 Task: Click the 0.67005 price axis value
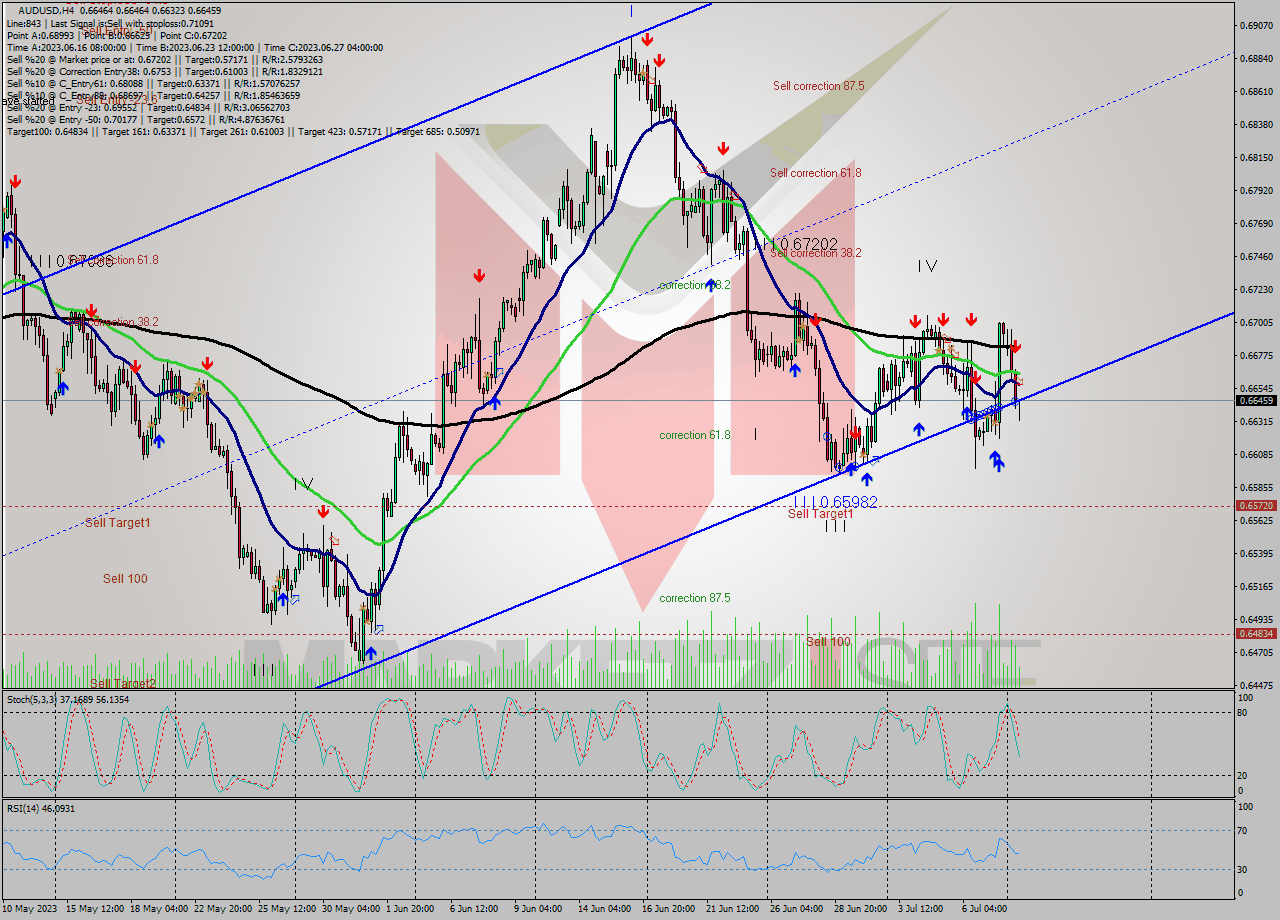click(x=1257, y=322)
